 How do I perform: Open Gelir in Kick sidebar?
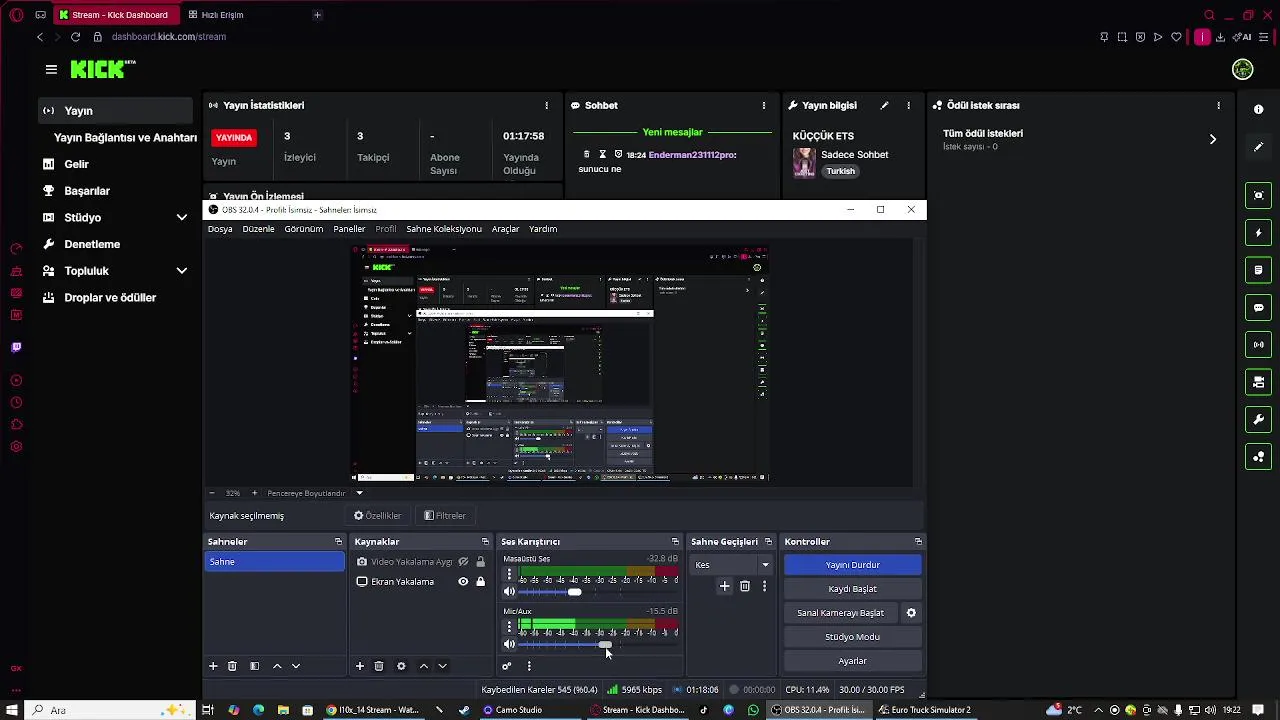[x=76, y=164]
